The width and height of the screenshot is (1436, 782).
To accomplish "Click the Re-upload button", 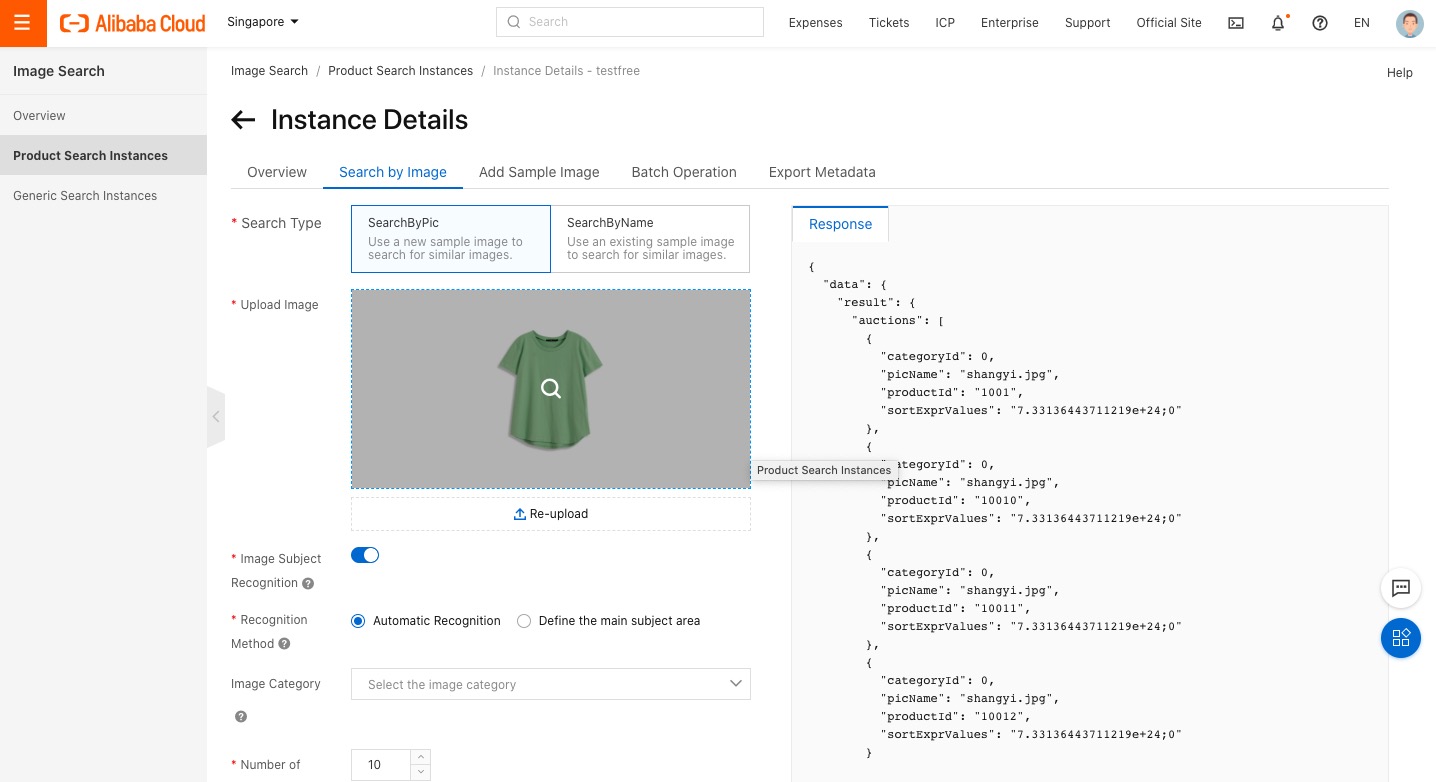I will tap(551, 514).
